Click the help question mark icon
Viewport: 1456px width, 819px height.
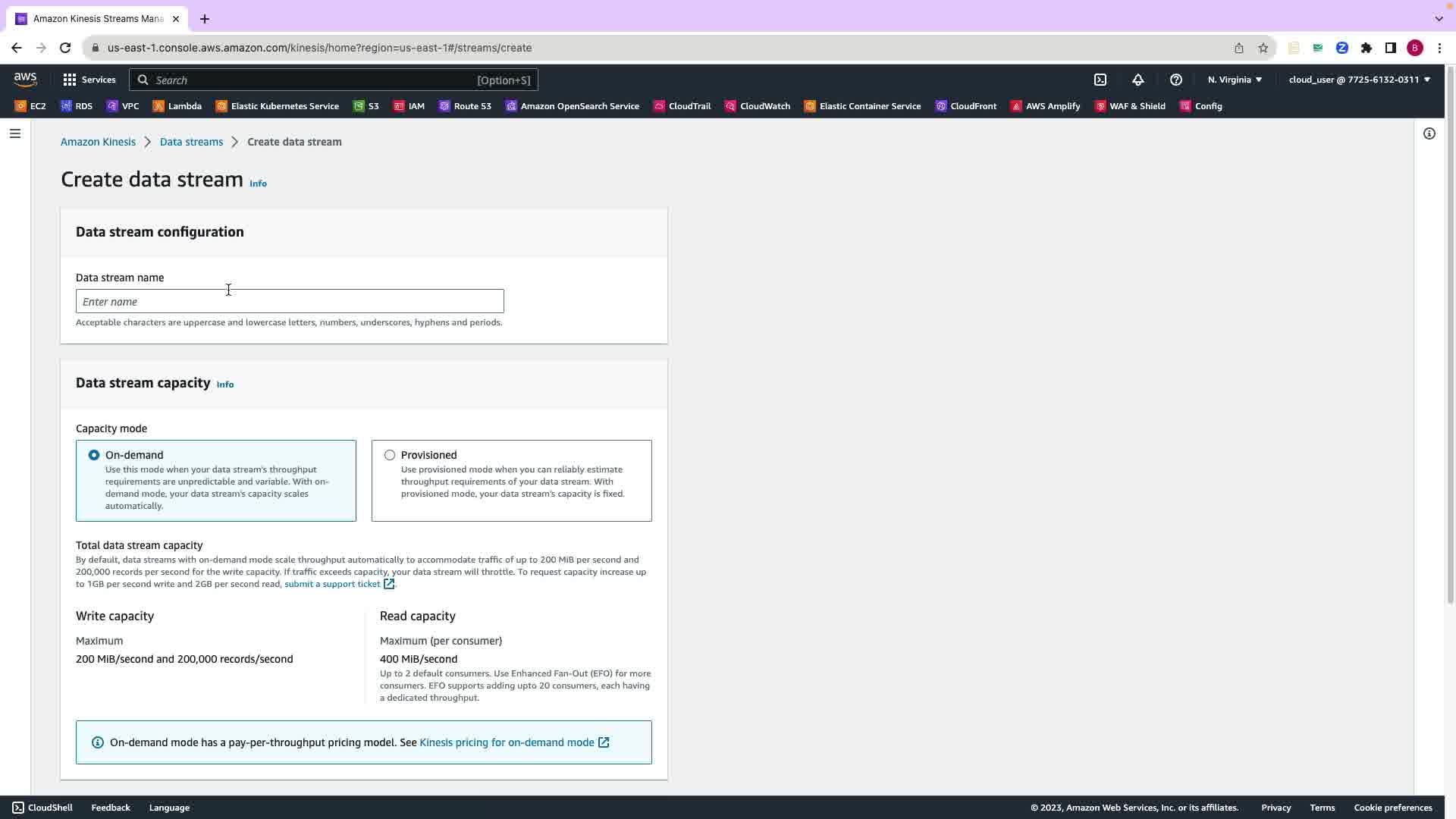click(x=1175, y=80)
